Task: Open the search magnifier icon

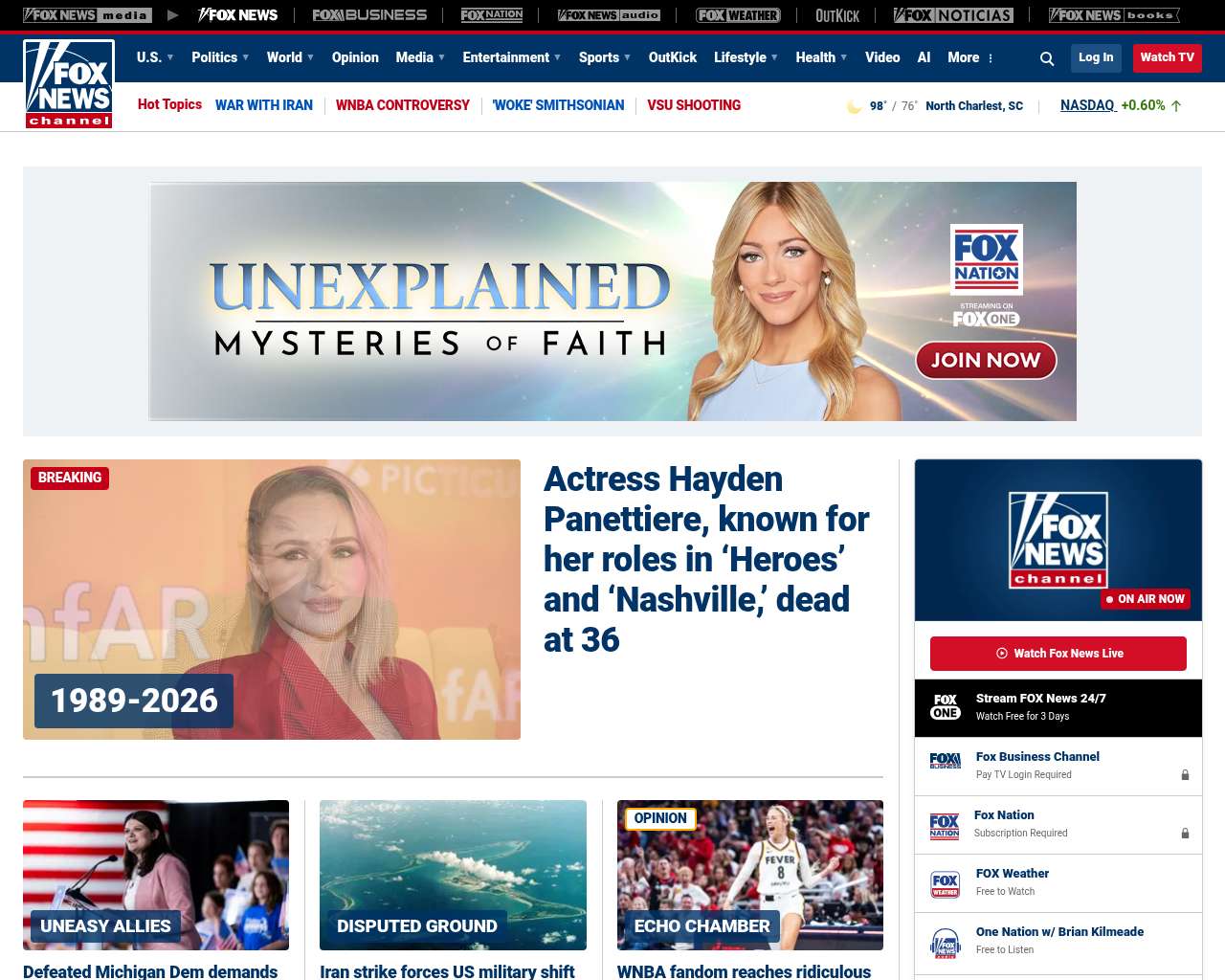Action: [1047, 58]
